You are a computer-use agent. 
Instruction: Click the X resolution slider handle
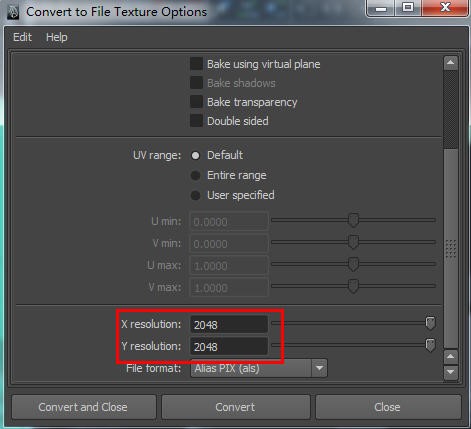click(430, 323)
